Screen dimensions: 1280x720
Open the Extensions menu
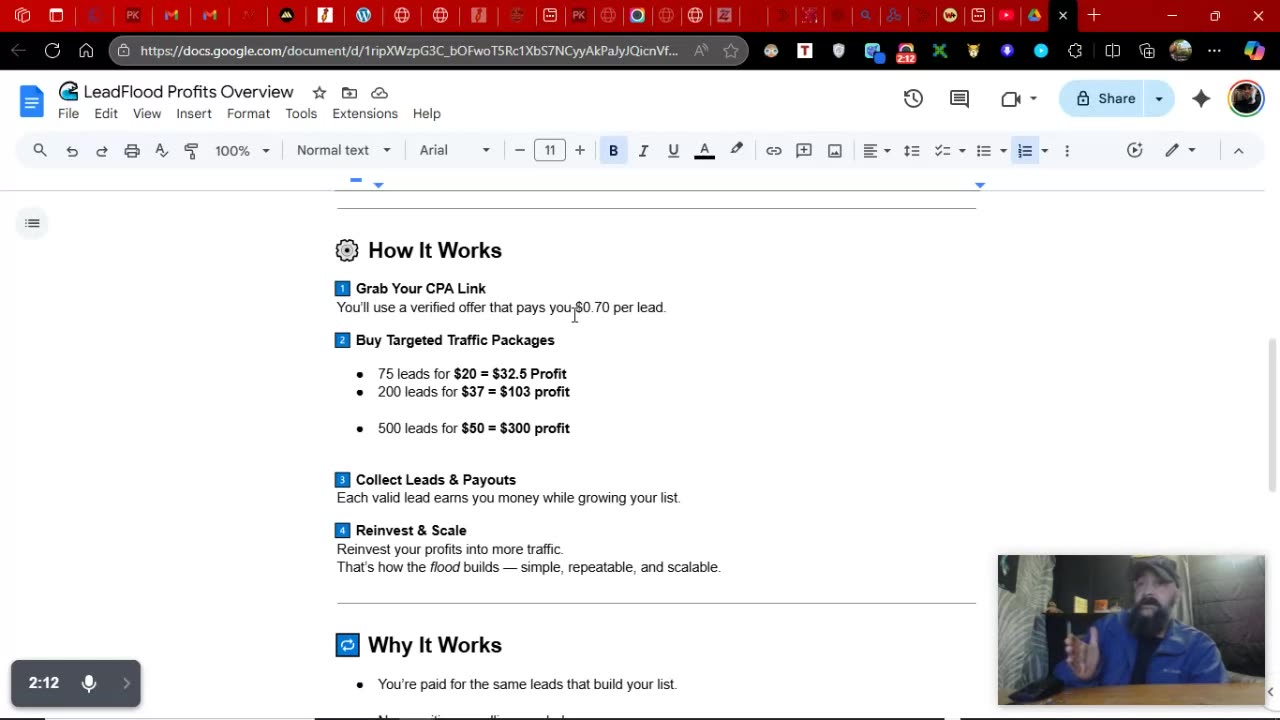pos(365,114)
